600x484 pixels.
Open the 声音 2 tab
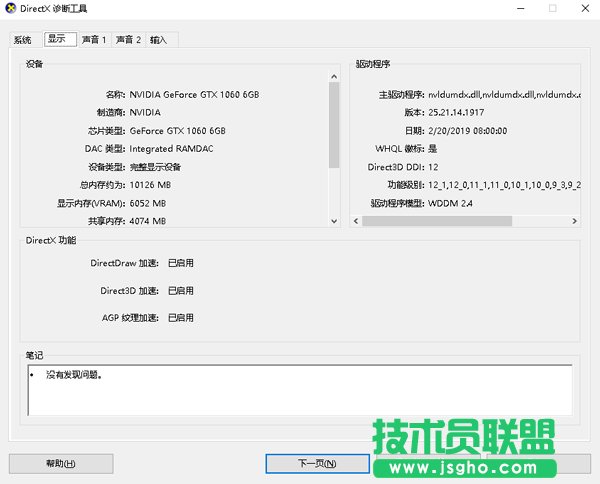tap(128, 40)
